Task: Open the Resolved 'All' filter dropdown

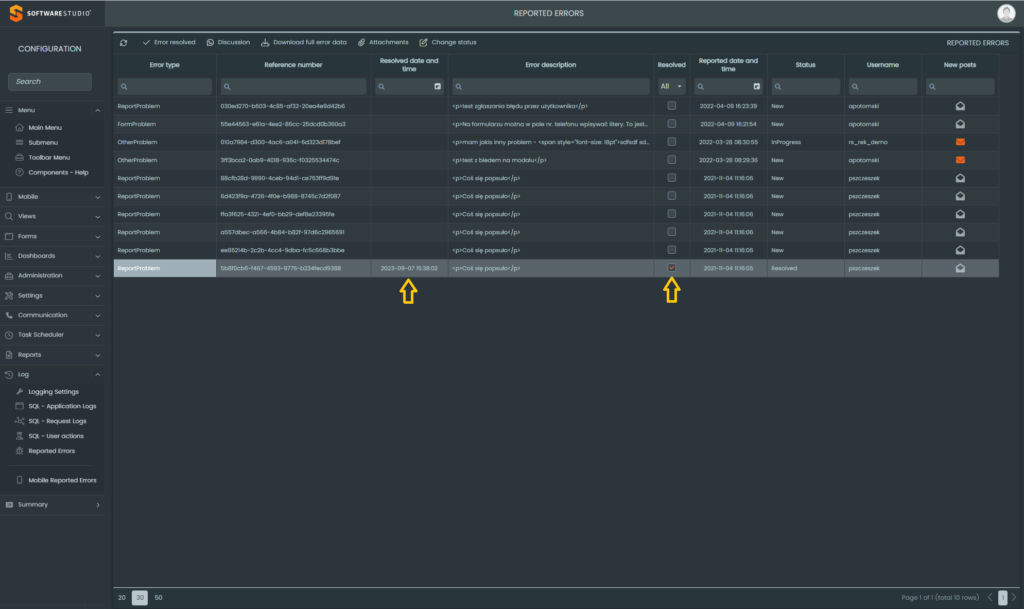Action: click(x=672, y=87)
